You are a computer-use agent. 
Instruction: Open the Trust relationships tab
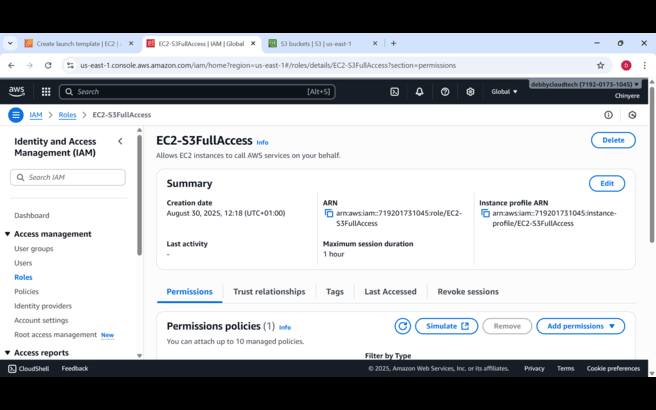269,292
